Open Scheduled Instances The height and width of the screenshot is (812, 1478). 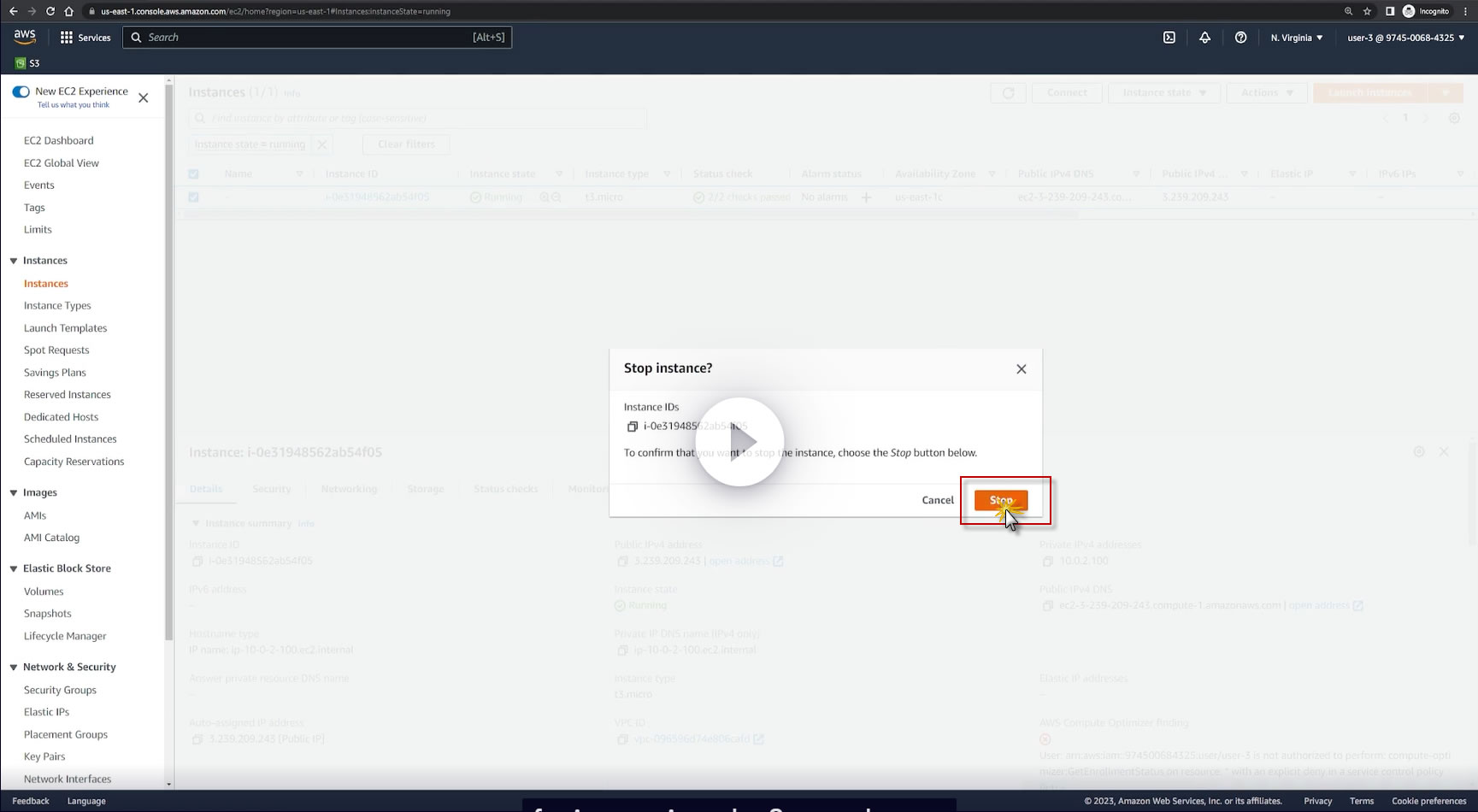click(x=70, y=438)
